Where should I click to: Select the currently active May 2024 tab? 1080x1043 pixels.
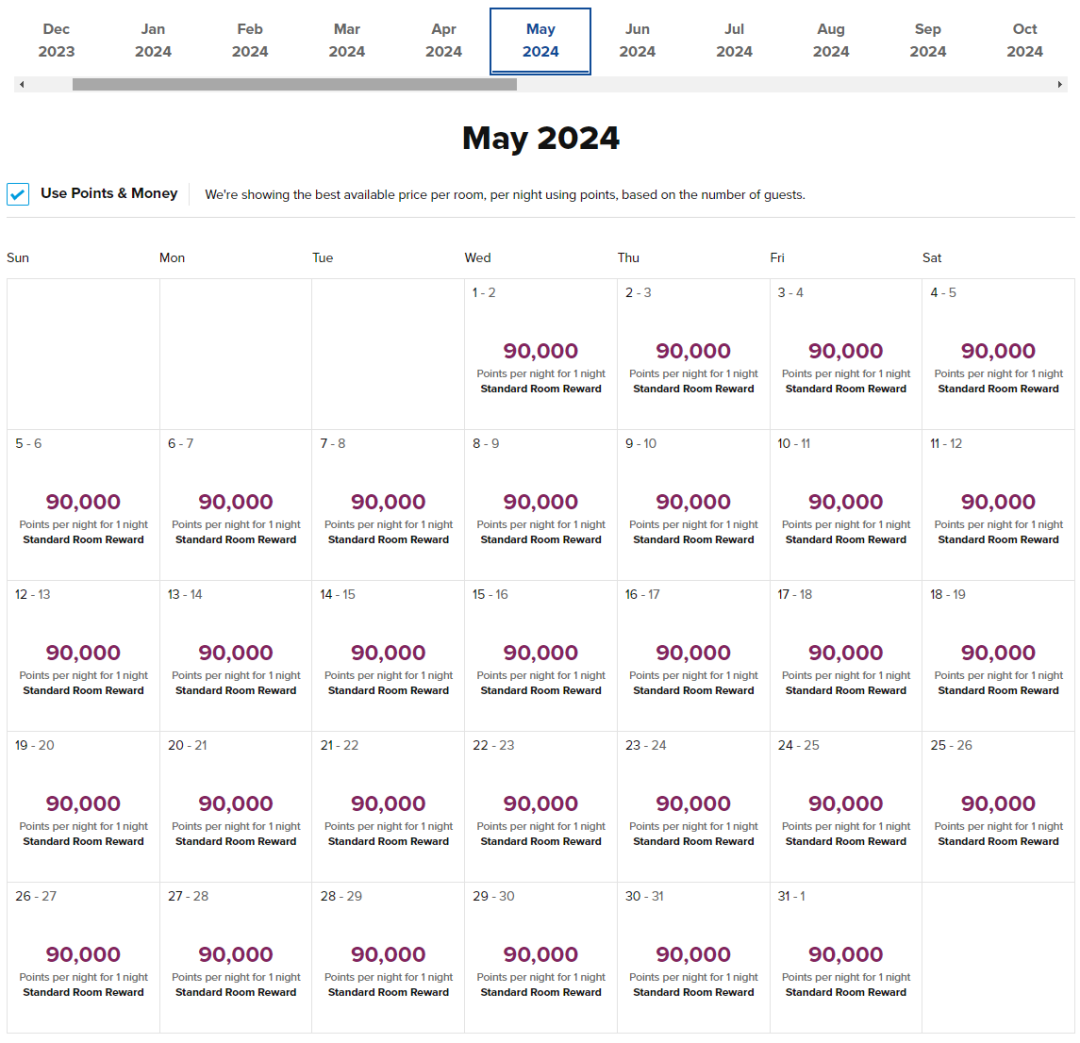coord(540,41)
